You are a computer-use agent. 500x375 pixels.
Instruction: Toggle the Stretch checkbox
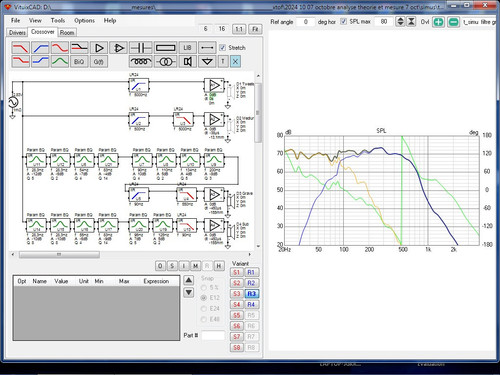click(x=223, y=48)
